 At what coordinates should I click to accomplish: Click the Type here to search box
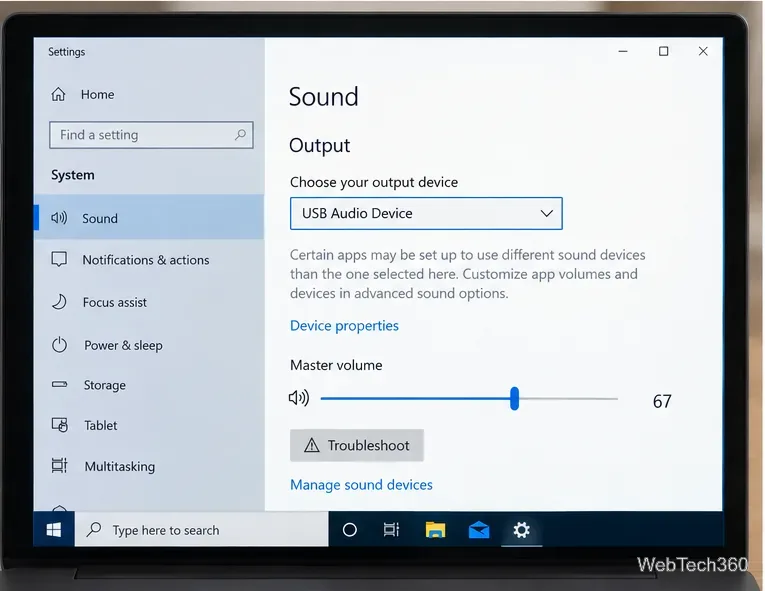tap(201, 530)
